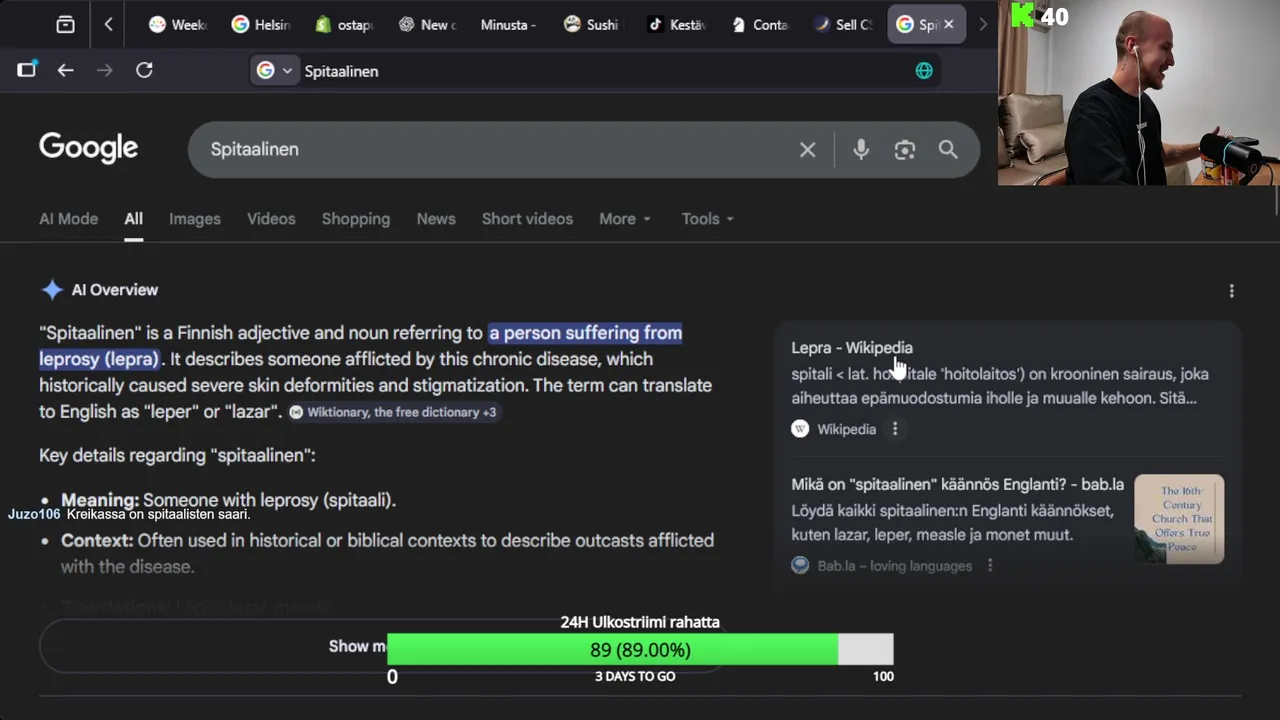The width and height of the screenshot is (1280, 720).
Task: Click the Google logo
Action: pyautogui.click(x=89, y=148)
